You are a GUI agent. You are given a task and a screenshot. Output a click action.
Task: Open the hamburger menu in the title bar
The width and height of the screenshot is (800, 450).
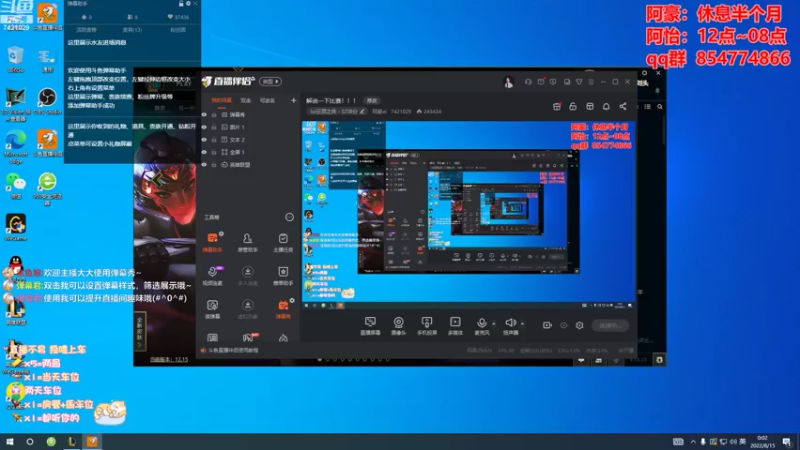pos(591,82)
